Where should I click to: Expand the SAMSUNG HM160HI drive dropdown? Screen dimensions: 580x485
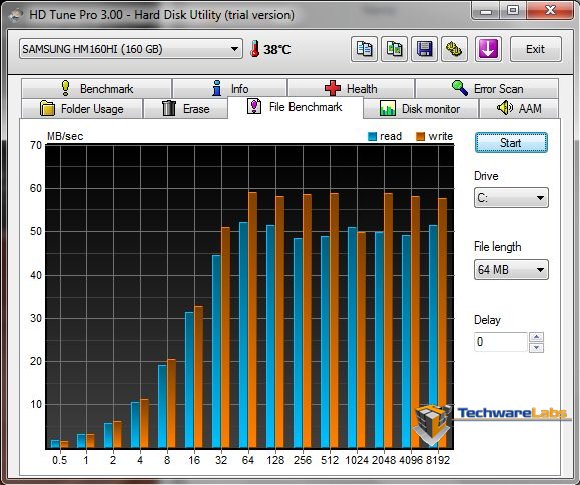pos(131,49)
